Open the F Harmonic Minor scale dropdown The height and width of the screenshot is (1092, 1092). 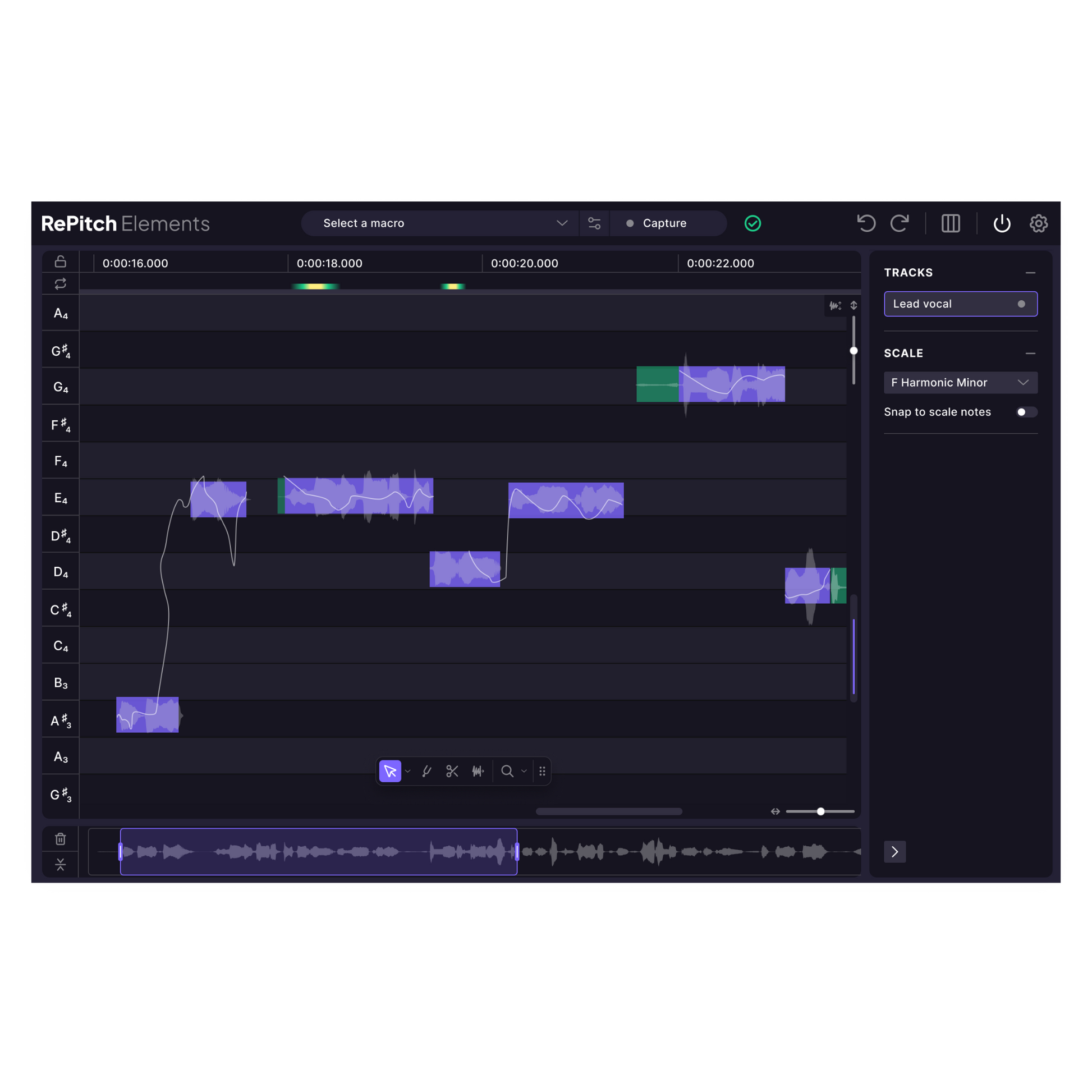[960, 383]
